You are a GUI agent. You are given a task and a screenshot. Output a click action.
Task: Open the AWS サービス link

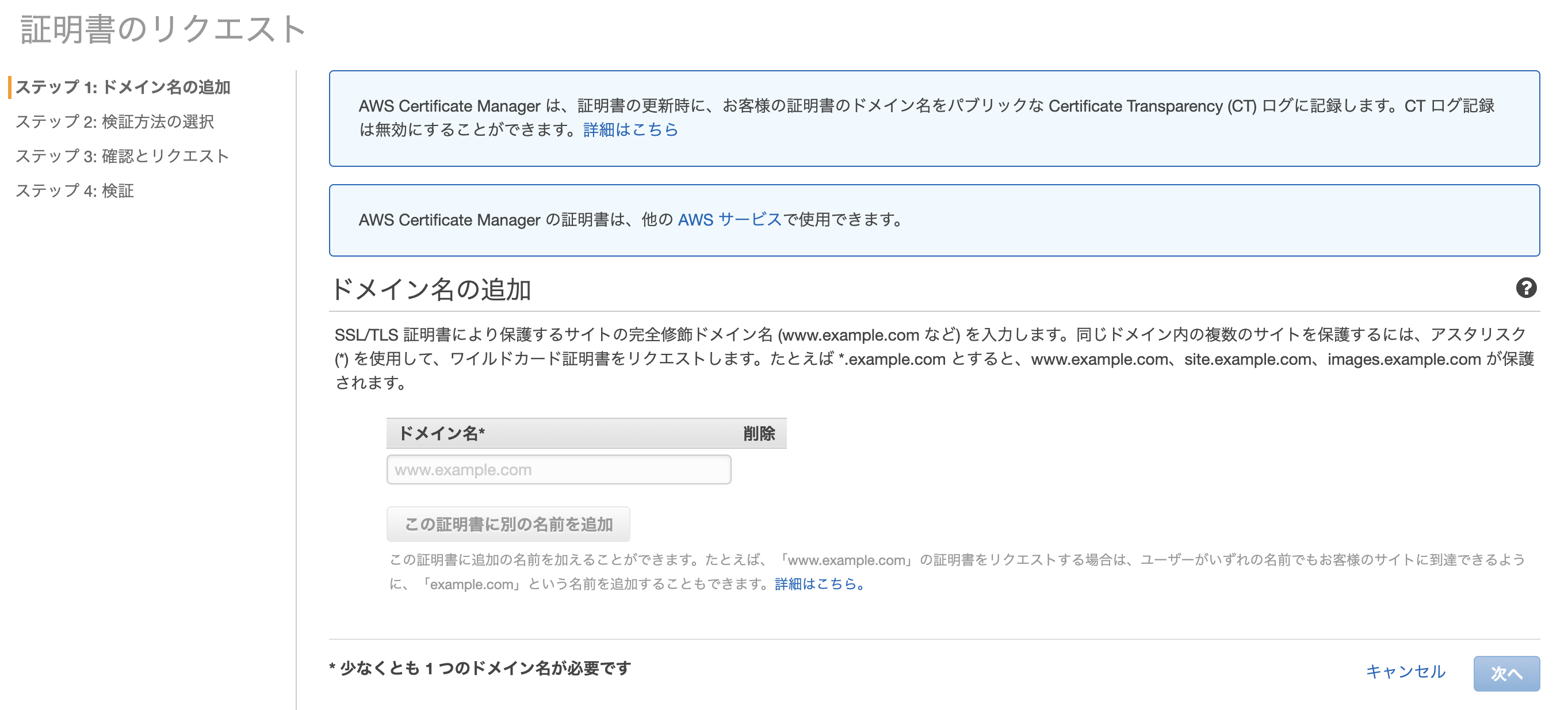729,220
